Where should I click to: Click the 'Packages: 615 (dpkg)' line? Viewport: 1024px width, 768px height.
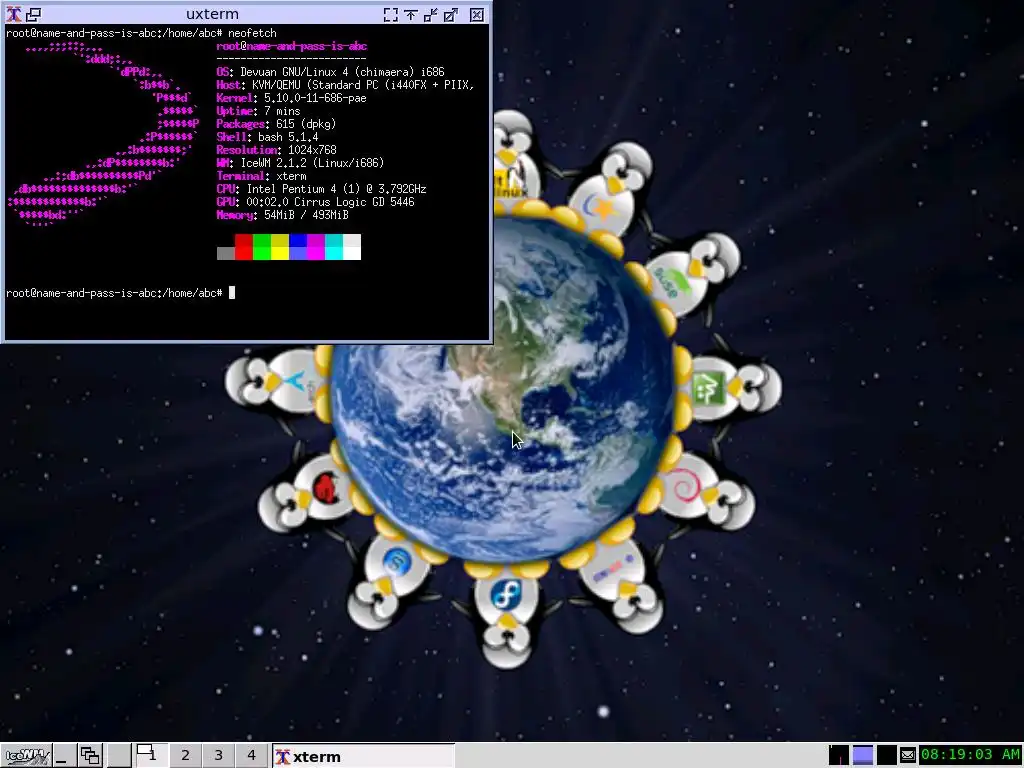(276, 124)
